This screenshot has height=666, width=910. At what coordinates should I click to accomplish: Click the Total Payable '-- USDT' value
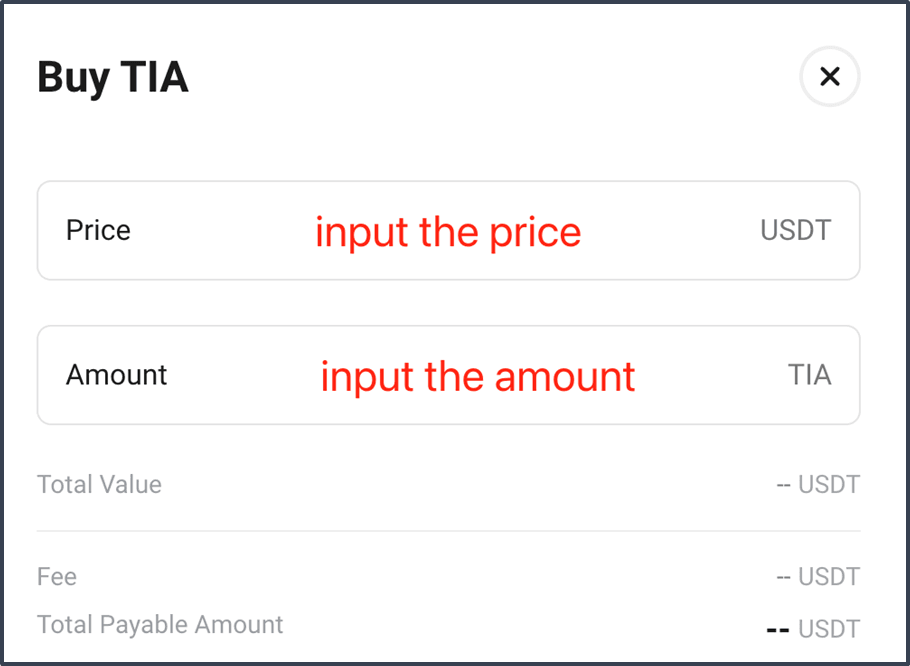[813, 629]
